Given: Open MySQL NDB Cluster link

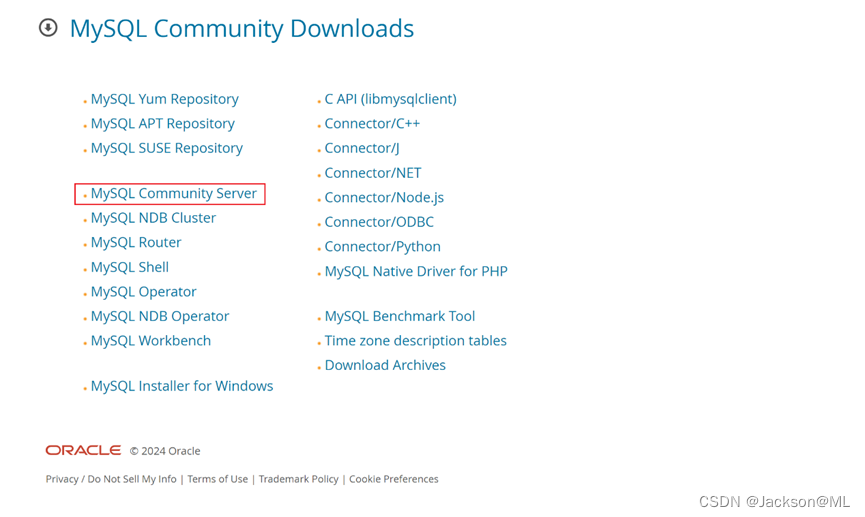Looking at the screenshot, I should coord(153,218).
